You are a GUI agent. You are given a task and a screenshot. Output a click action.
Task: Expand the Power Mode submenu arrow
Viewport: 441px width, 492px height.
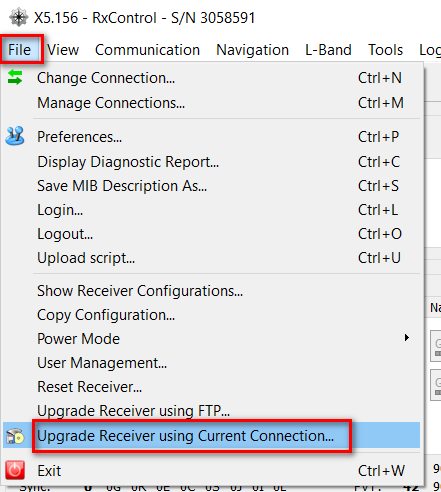click(x=406, y=338)
